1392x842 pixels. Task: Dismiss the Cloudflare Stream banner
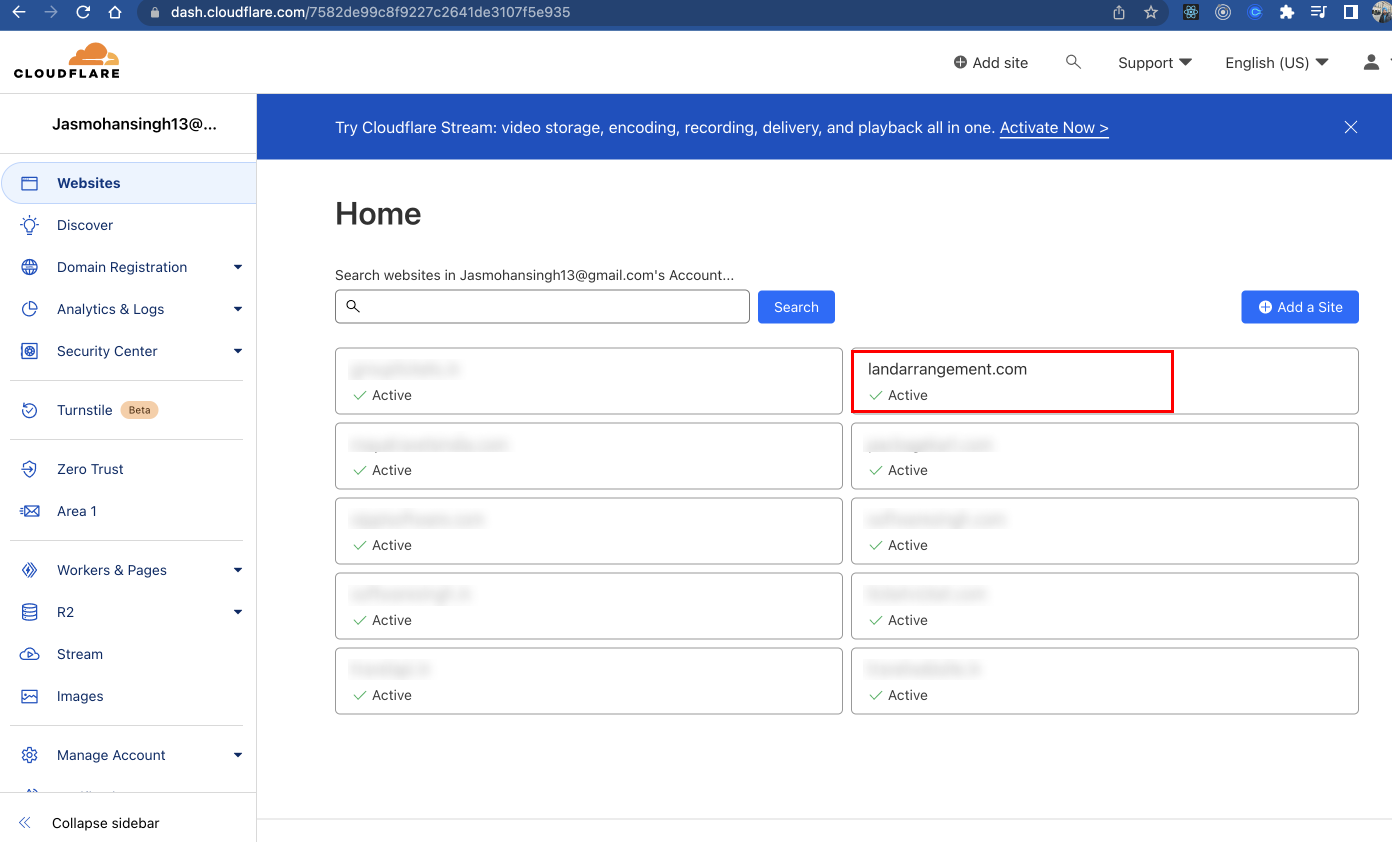[1350, 127]
